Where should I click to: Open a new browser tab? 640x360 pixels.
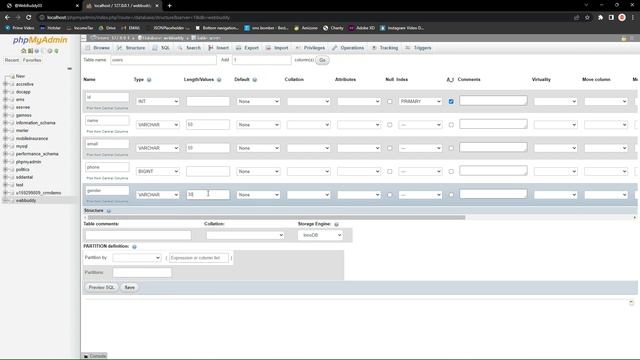(169, 6)
